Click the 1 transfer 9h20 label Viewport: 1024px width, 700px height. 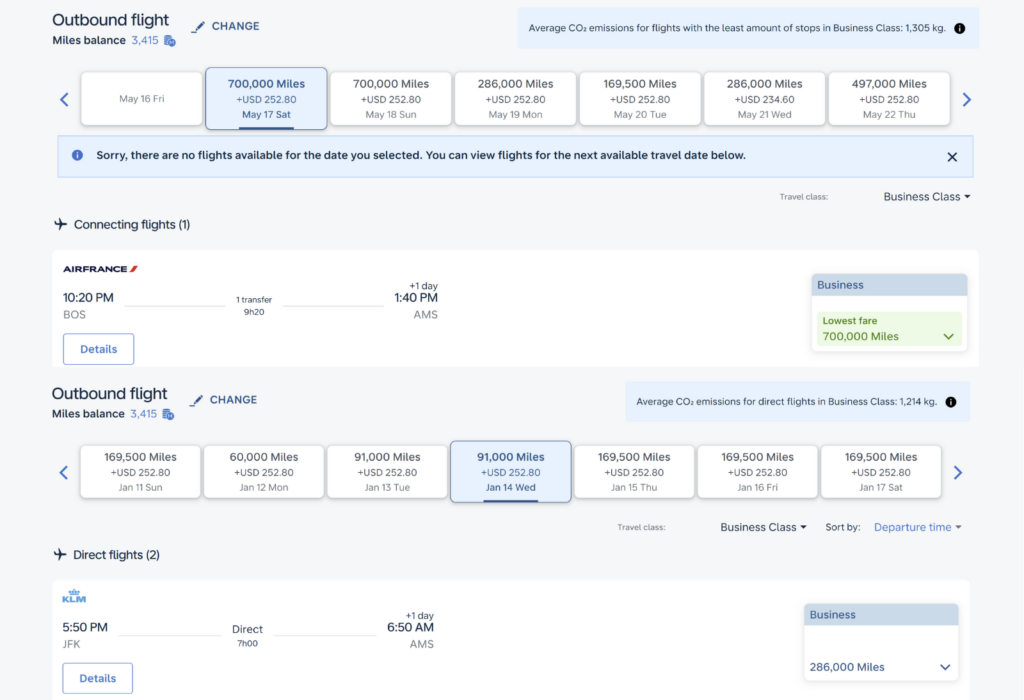pyautogui.click(x=254, y=306)
